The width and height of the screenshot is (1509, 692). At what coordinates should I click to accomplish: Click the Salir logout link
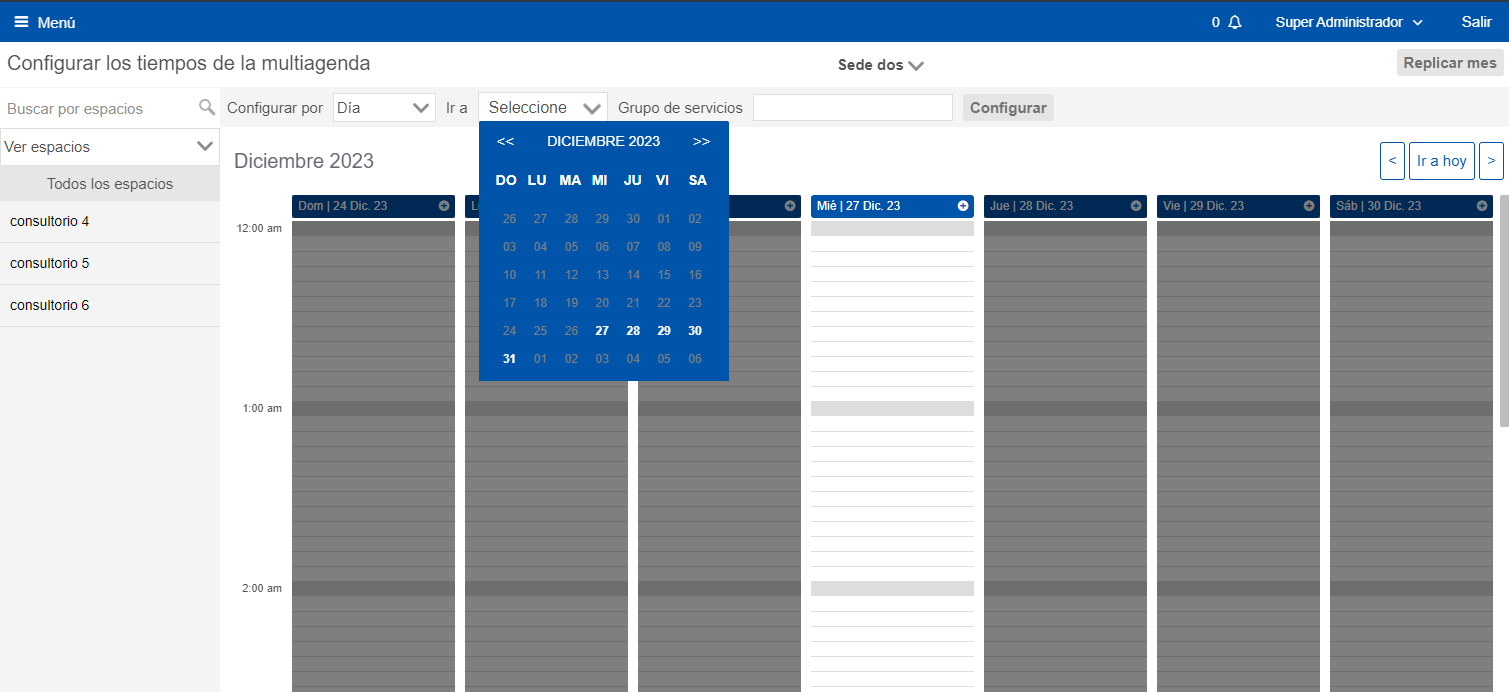pos(1476,21)
